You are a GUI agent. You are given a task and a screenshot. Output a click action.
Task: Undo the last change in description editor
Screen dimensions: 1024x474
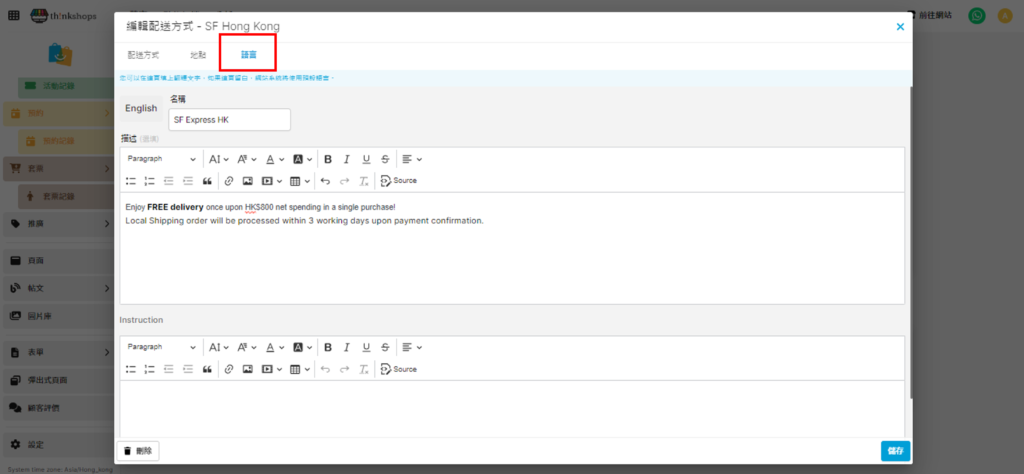pos(325,181)
